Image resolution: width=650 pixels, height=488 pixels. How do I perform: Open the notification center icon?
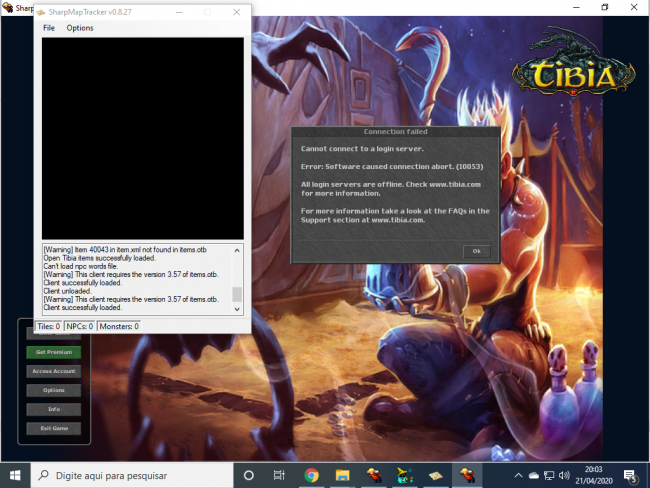pyautogui.click(x=630, y=476)
